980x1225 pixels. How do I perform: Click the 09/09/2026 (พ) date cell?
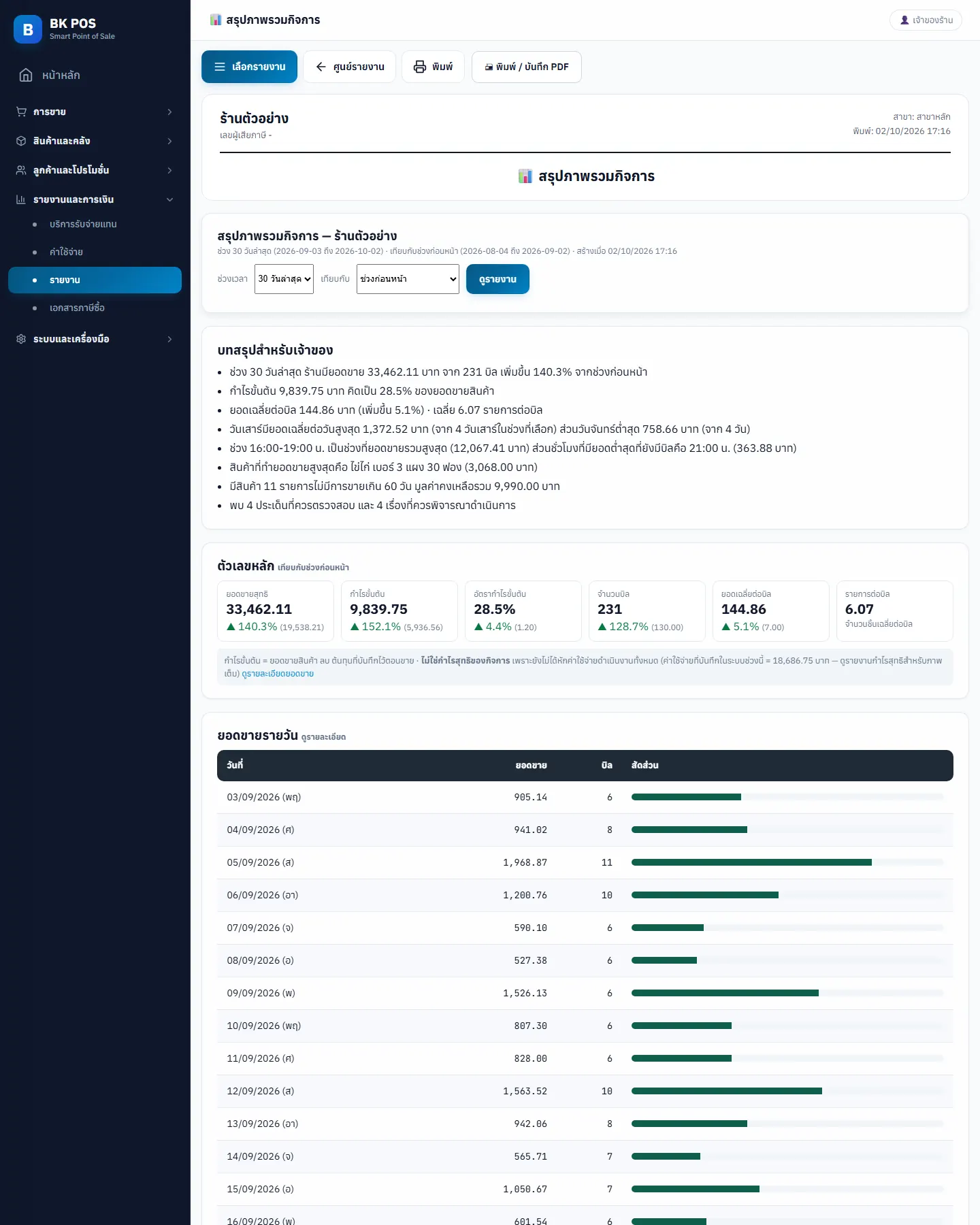(x=261, y=993)
